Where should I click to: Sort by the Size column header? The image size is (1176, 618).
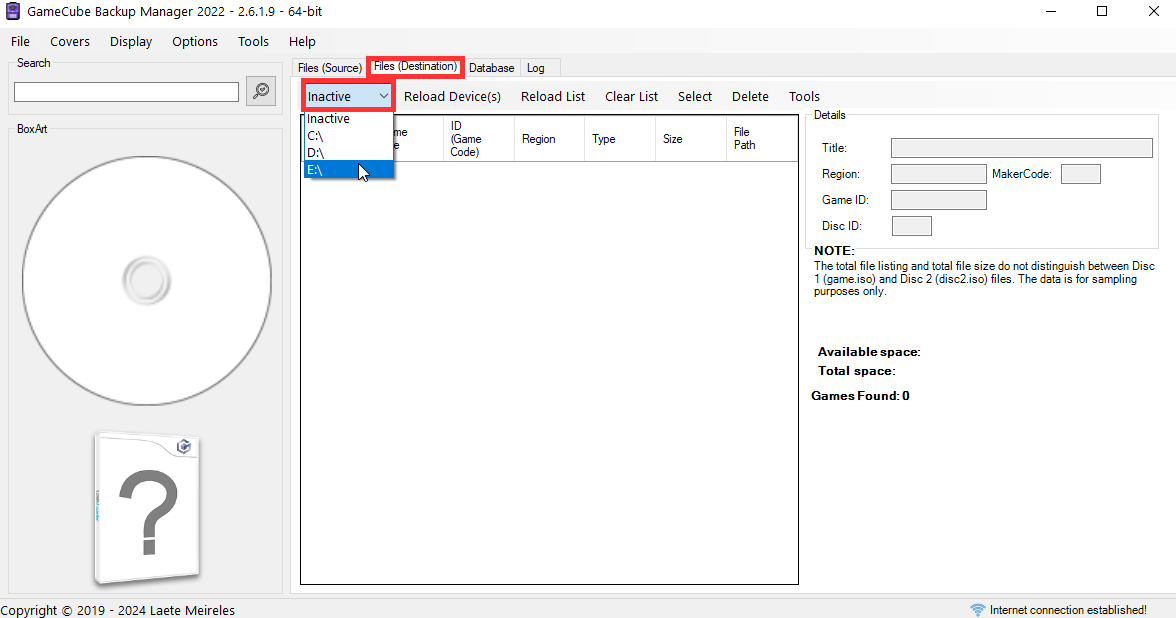(672, 139)
